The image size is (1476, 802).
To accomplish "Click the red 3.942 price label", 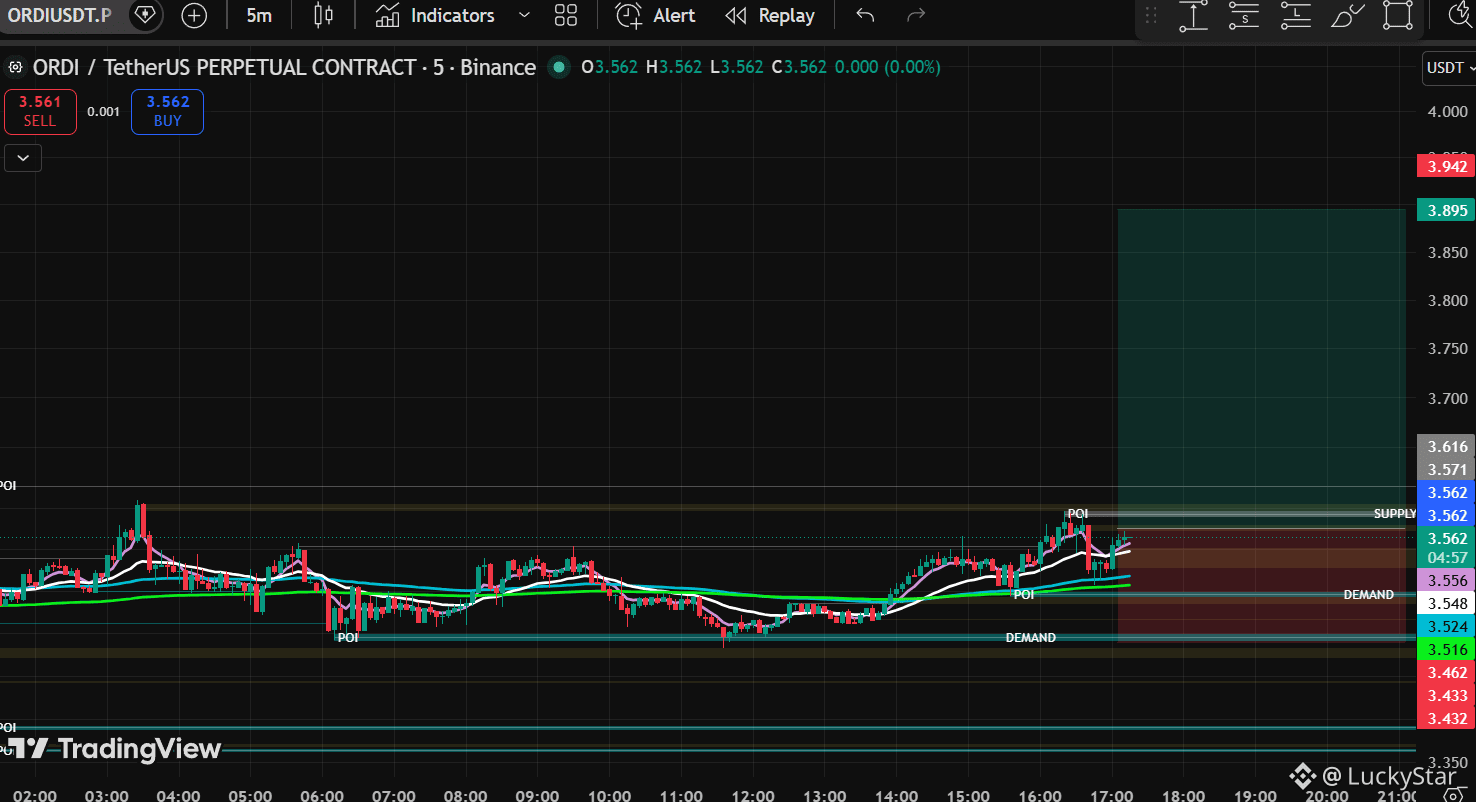I will [1447, 166].
